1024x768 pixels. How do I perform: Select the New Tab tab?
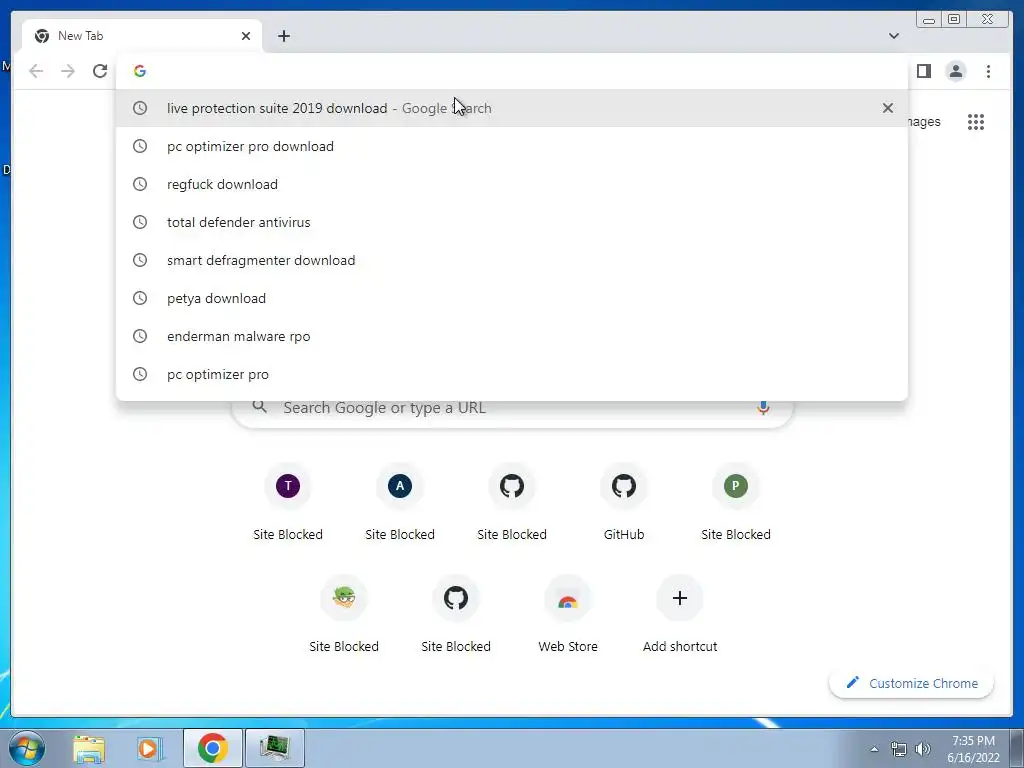142,36
